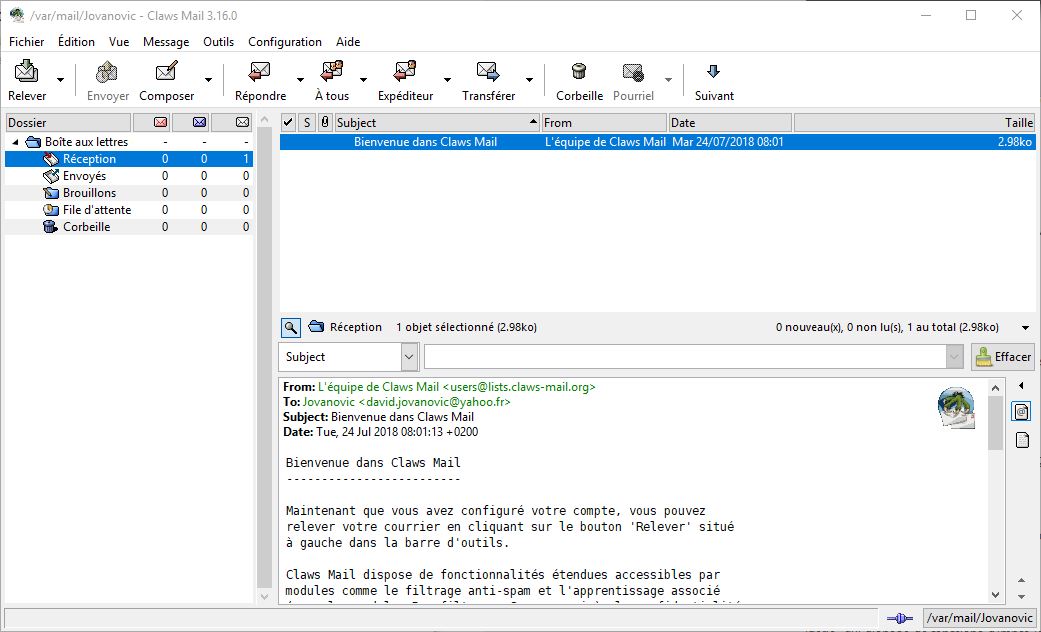Viewport: 1041px width, 632px height.
Task: Collapse the message side panel arrow
Action: 1021,386
